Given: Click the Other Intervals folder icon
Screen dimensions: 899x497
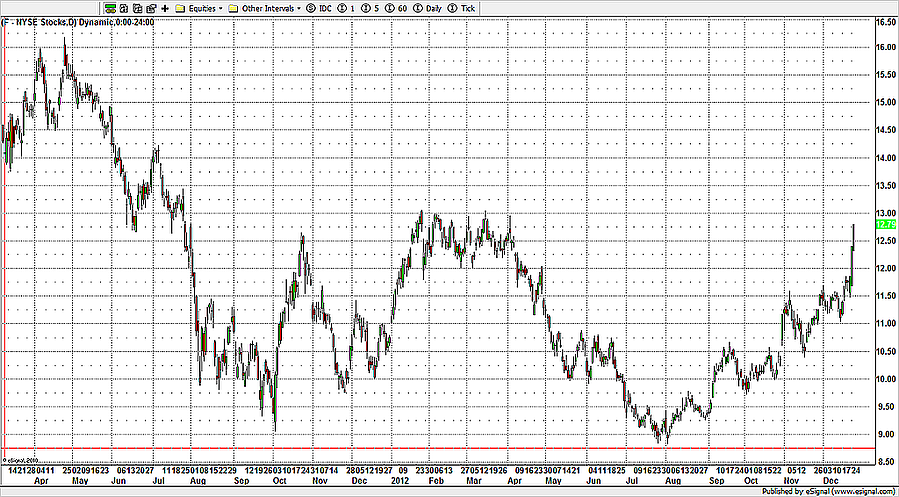Looking at the screenshot, I should 233,7.
